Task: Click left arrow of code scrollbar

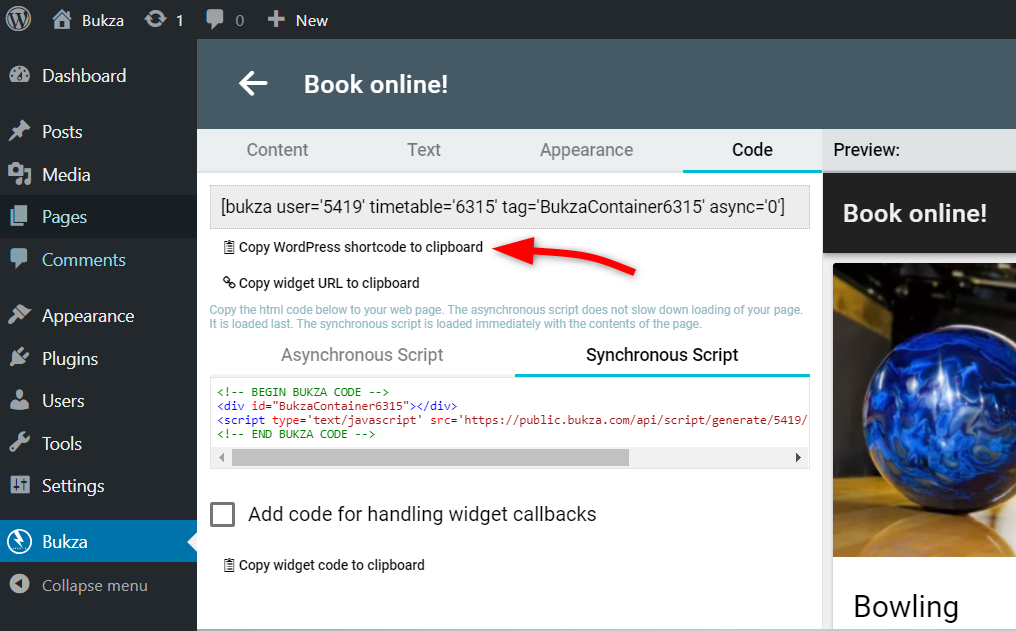Action: (x=222, y=457)
